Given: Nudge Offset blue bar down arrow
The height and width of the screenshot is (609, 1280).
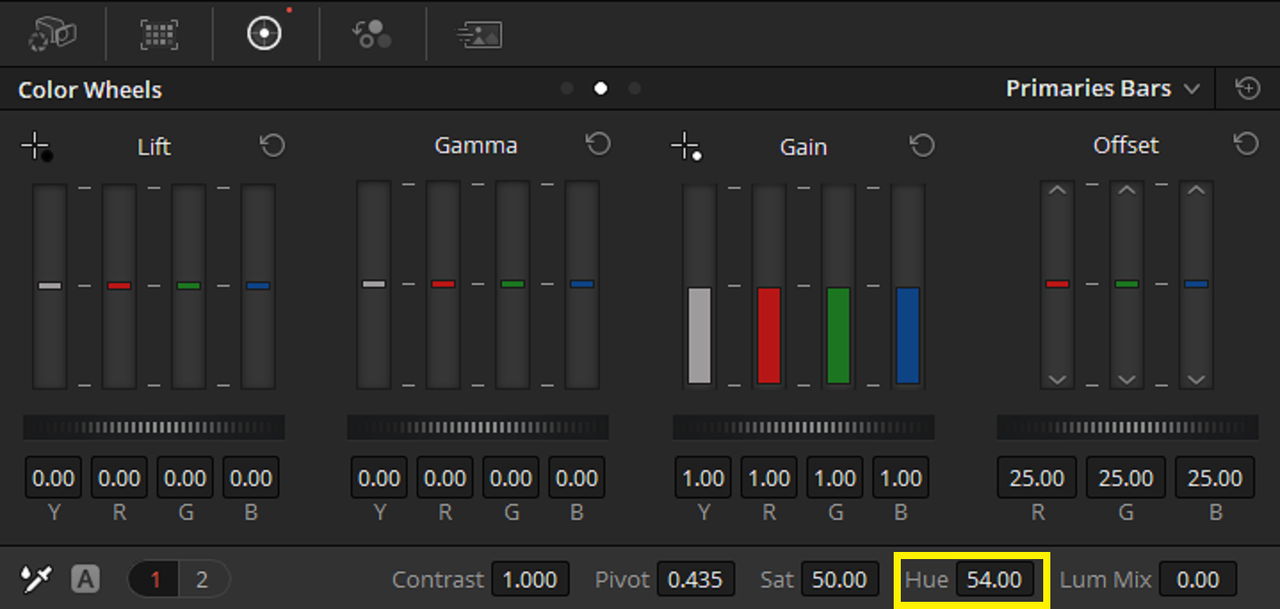Looking at the screenshot, I should [1196, 379].
